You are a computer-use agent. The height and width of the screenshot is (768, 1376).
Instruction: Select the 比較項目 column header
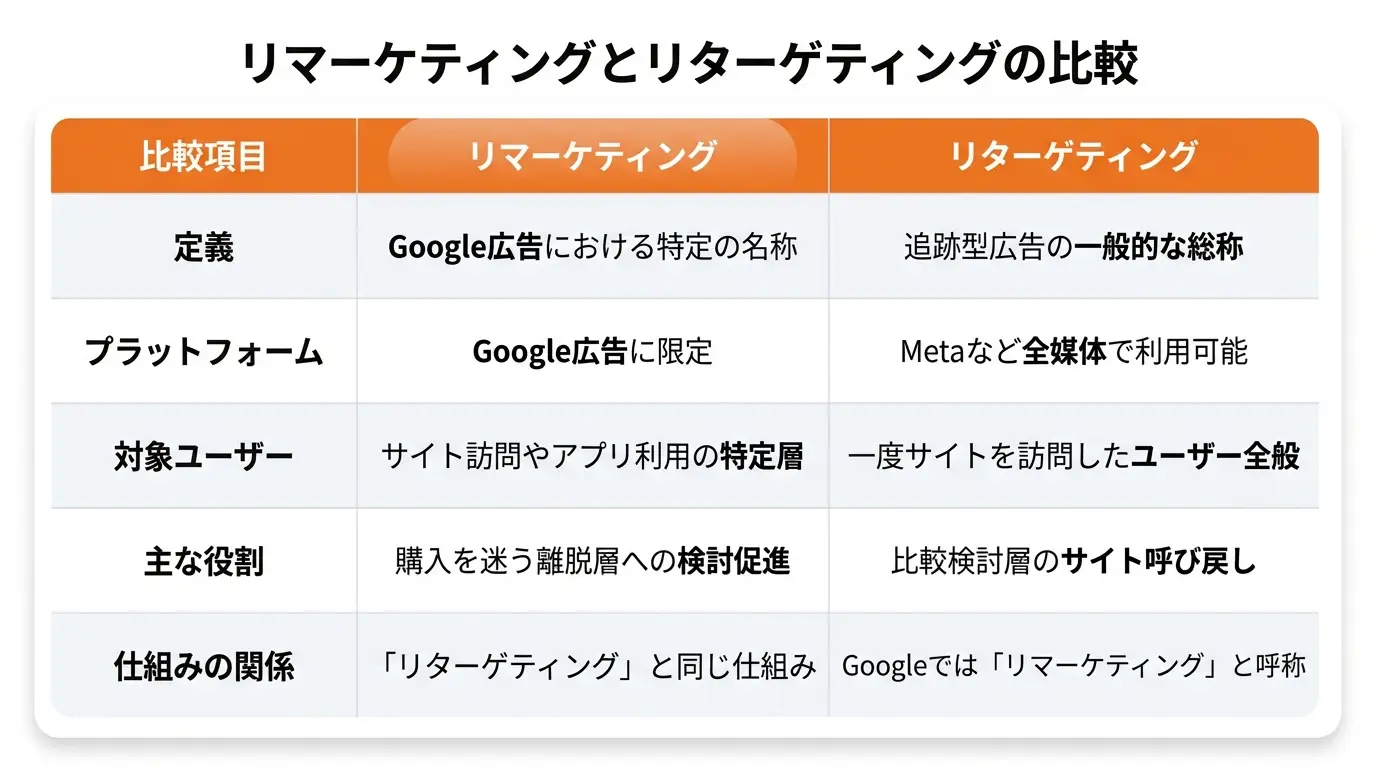click(x=203, y=156)
